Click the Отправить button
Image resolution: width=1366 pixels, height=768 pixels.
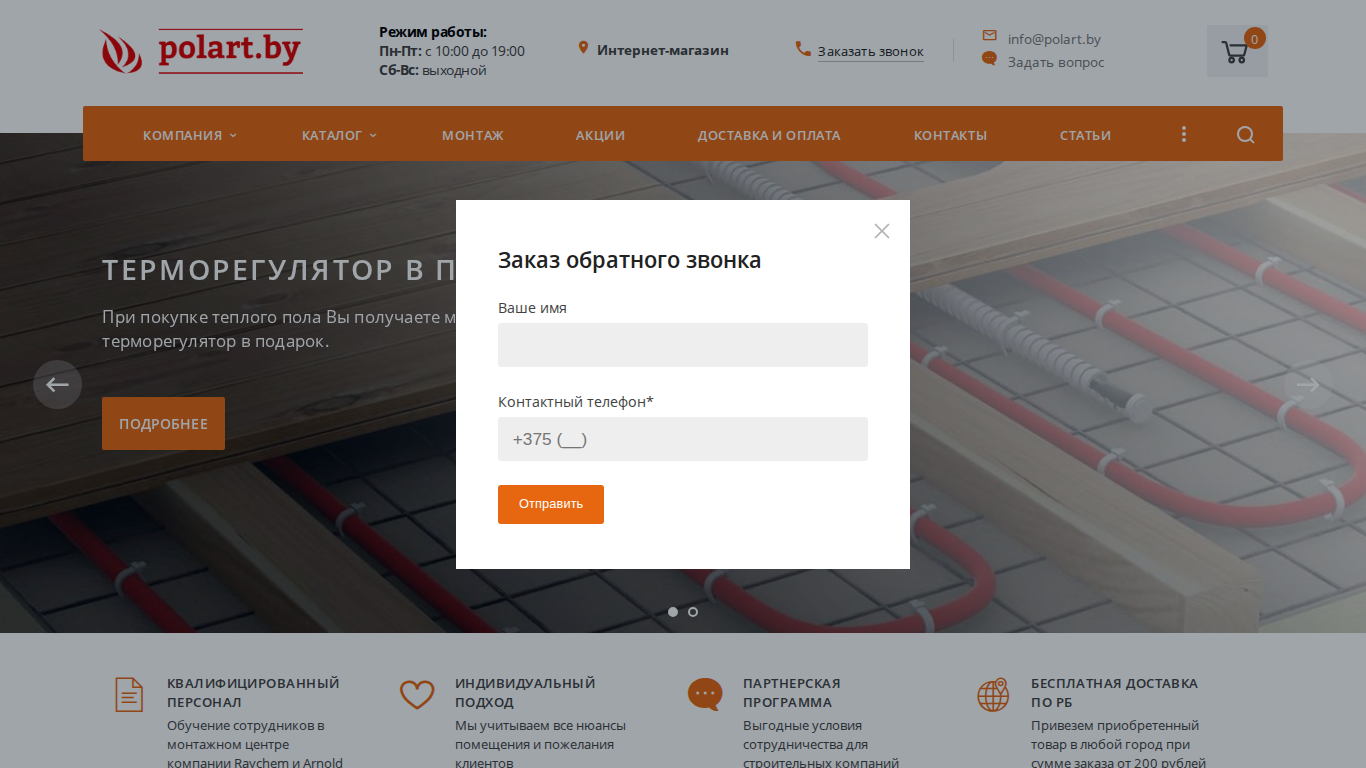551,504
